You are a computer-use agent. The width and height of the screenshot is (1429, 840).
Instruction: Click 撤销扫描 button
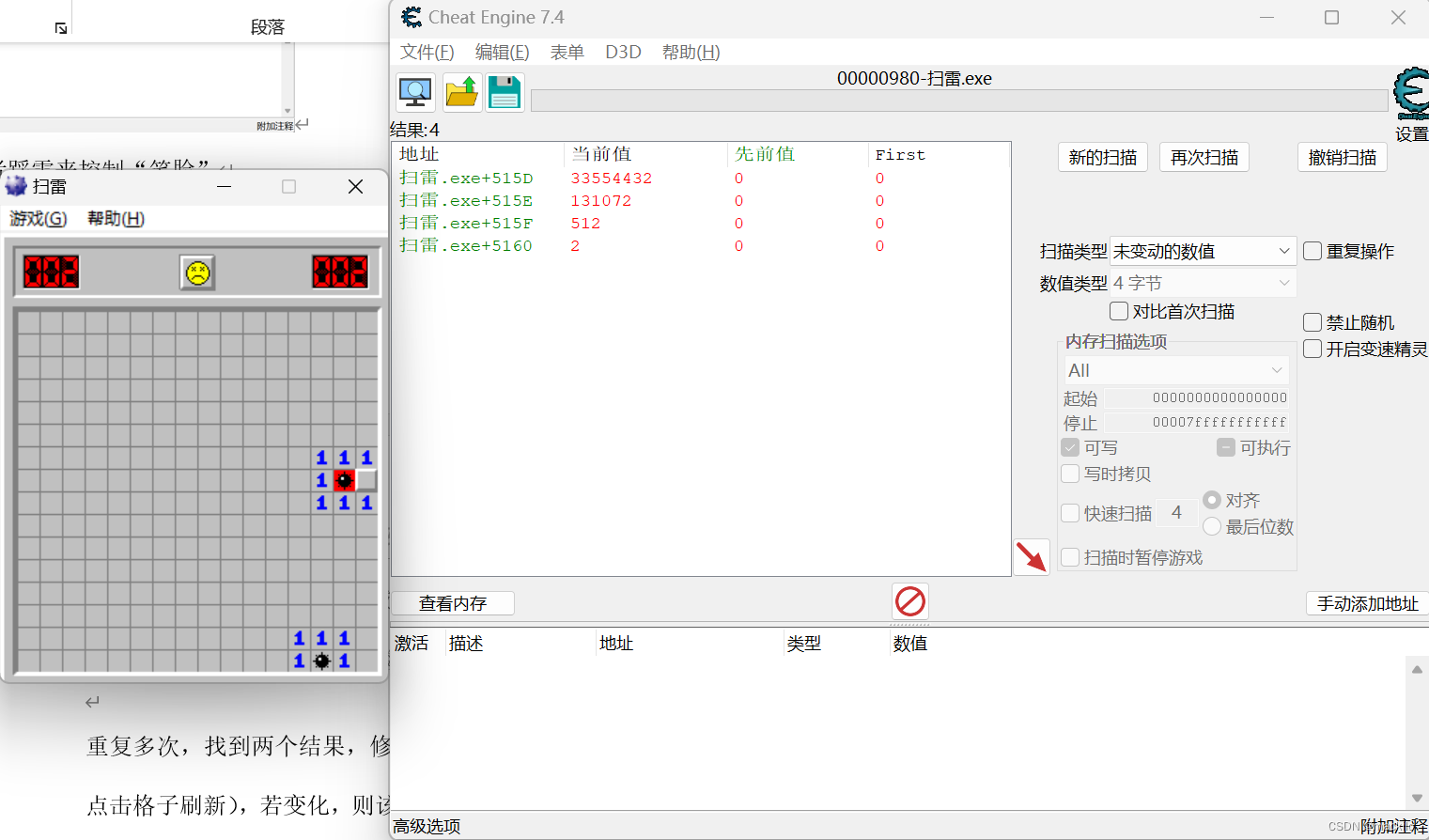click(1343, 157)
